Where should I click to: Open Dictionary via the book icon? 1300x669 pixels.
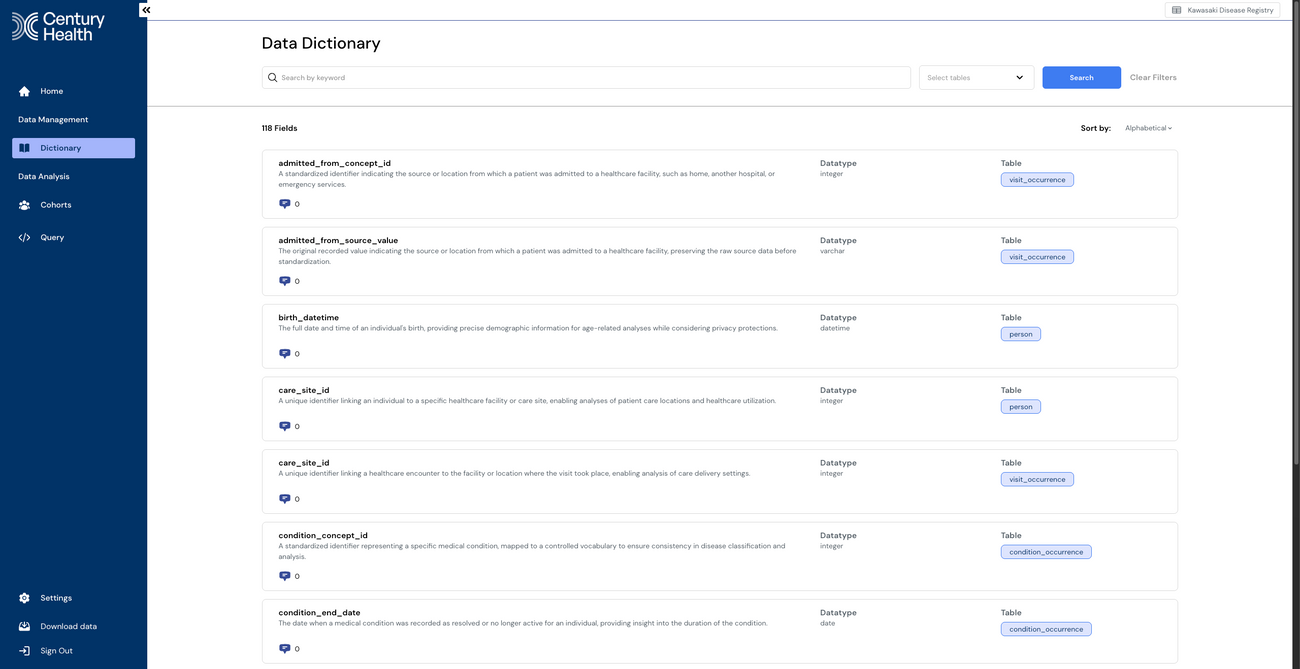tap(23, 147)
